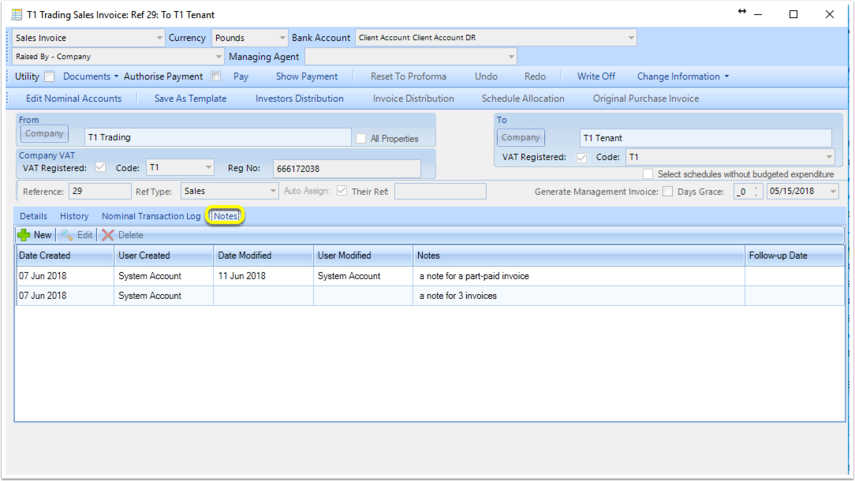Click the Write Off button
855x481 pixels.
(596, 77)
